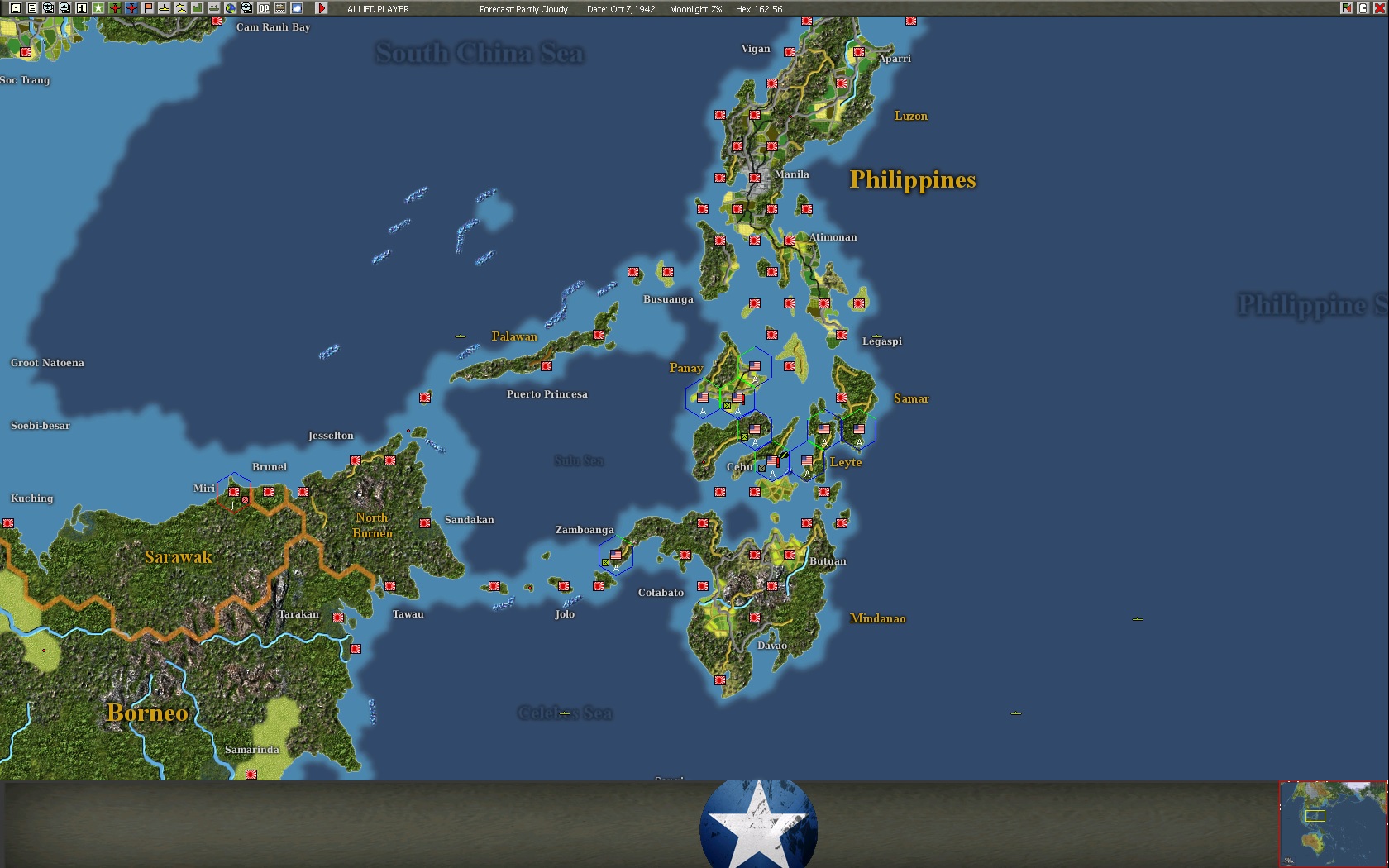Select the red plane on green icon
This screenshot has height=868, width=1389.
[x=114, y=8]
